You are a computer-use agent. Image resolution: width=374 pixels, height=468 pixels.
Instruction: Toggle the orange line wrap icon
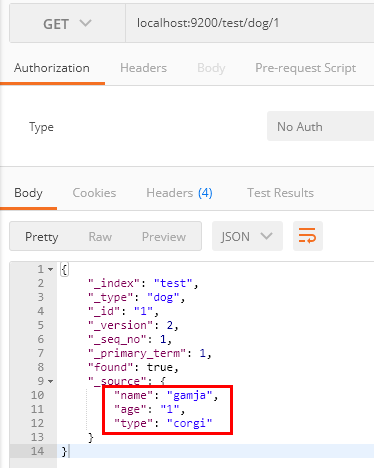click(x=308, y=236)
